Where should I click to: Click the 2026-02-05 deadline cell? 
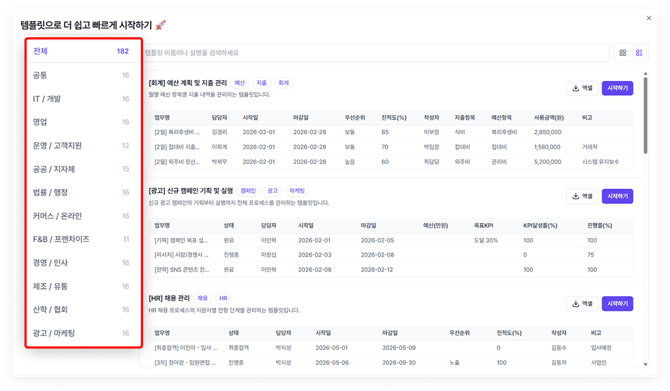tap(377, 241)
